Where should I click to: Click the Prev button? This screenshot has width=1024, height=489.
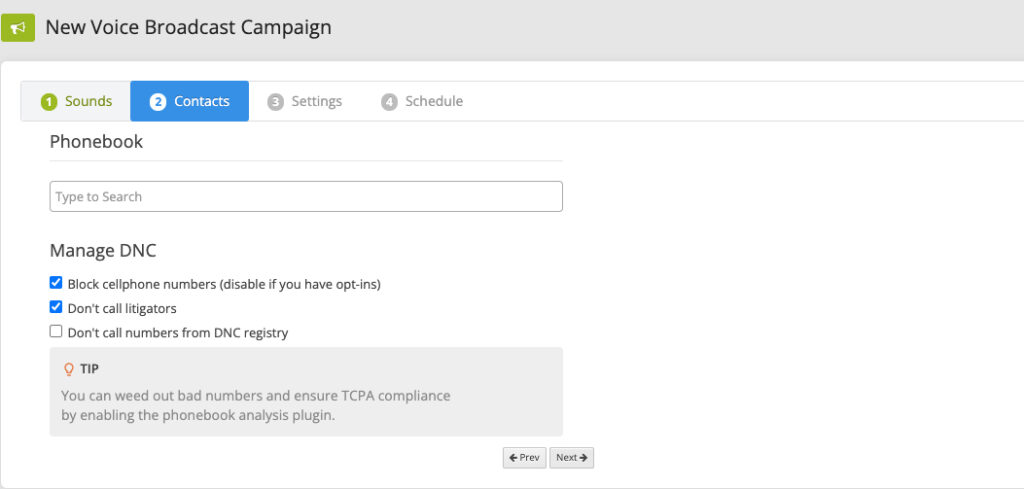524,458
